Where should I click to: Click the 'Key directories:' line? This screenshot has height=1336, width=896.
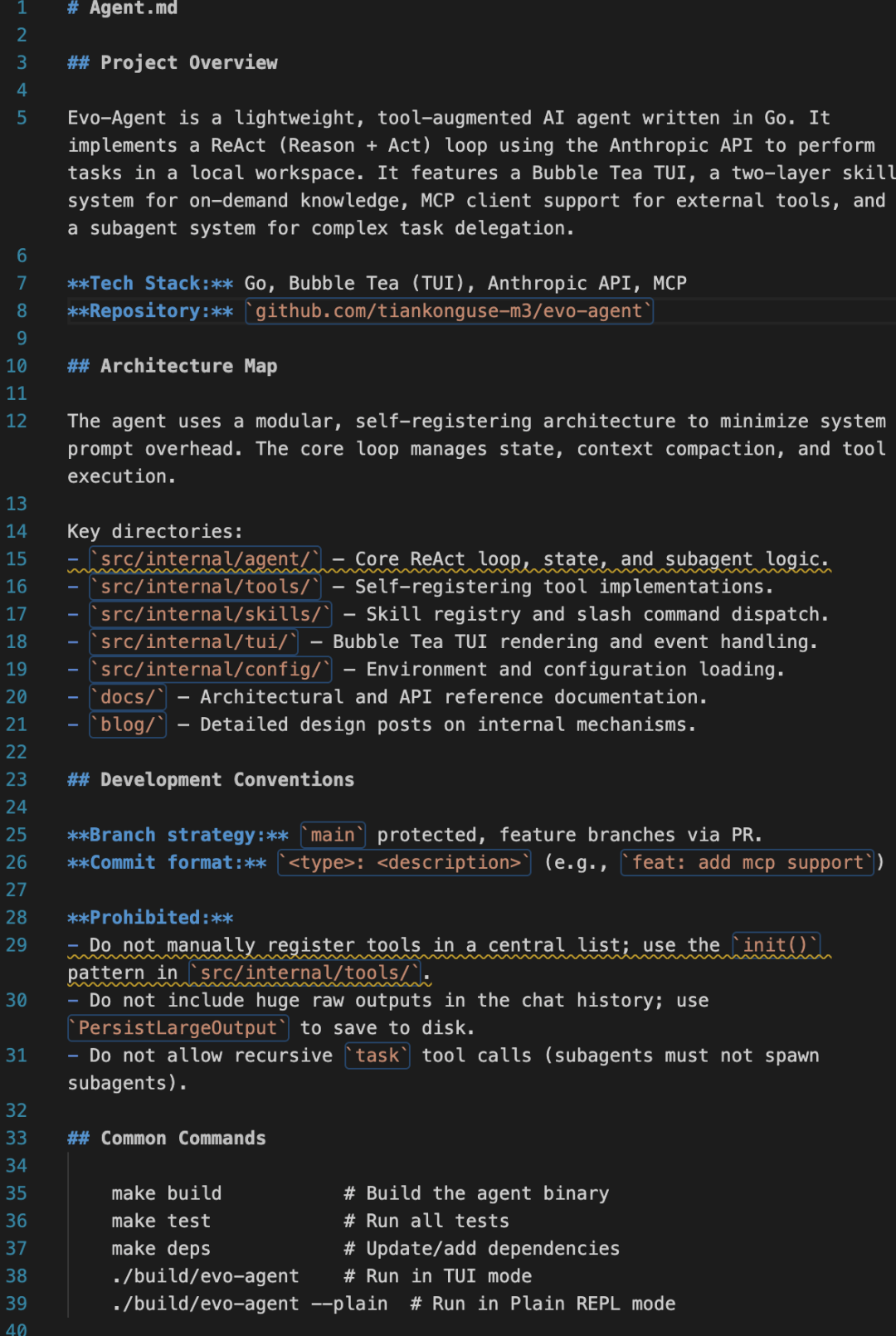(x=155, y=531)
